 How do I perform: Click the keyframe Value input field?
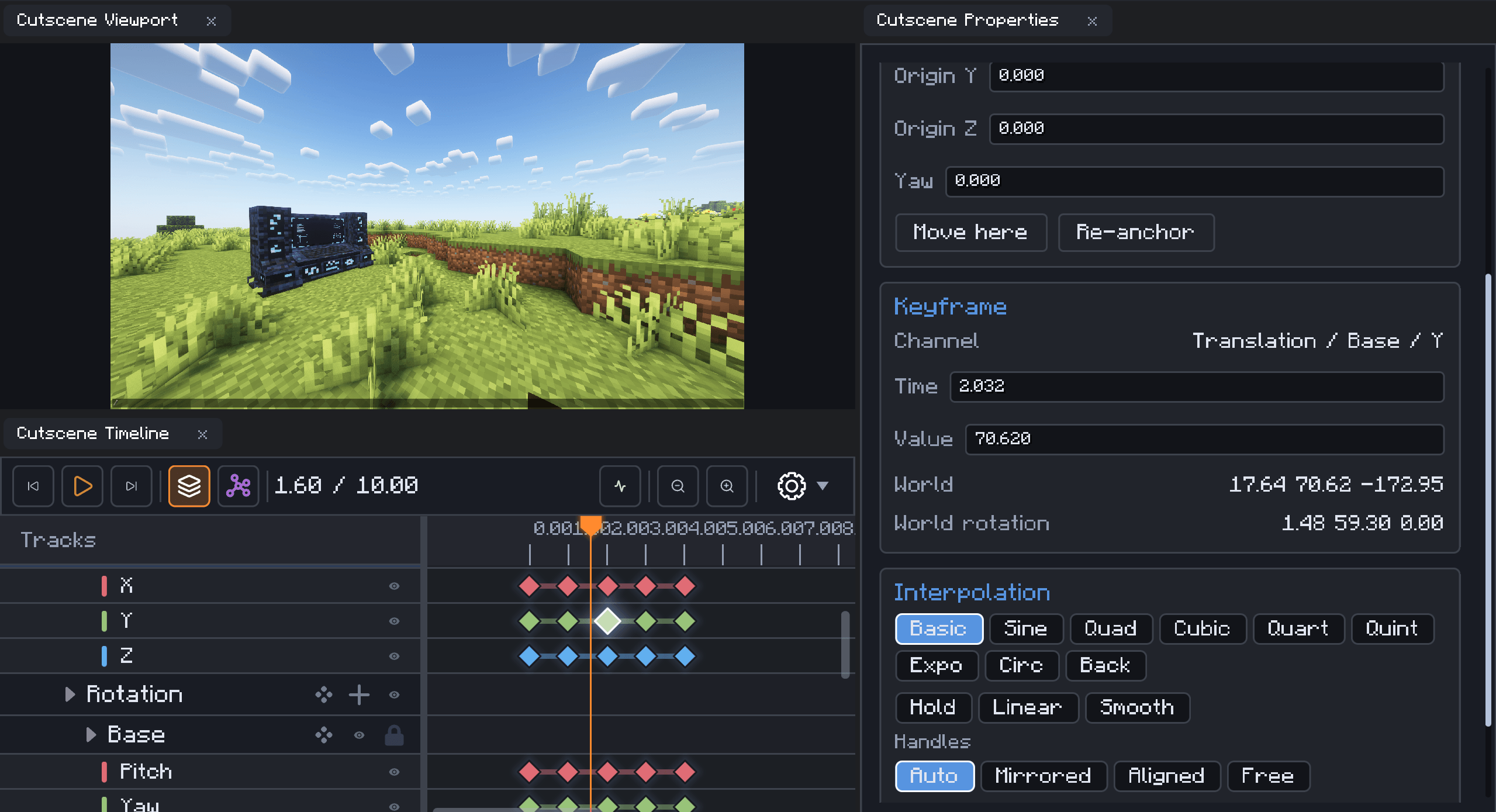pyautogui.click(x=1204, y=439)
